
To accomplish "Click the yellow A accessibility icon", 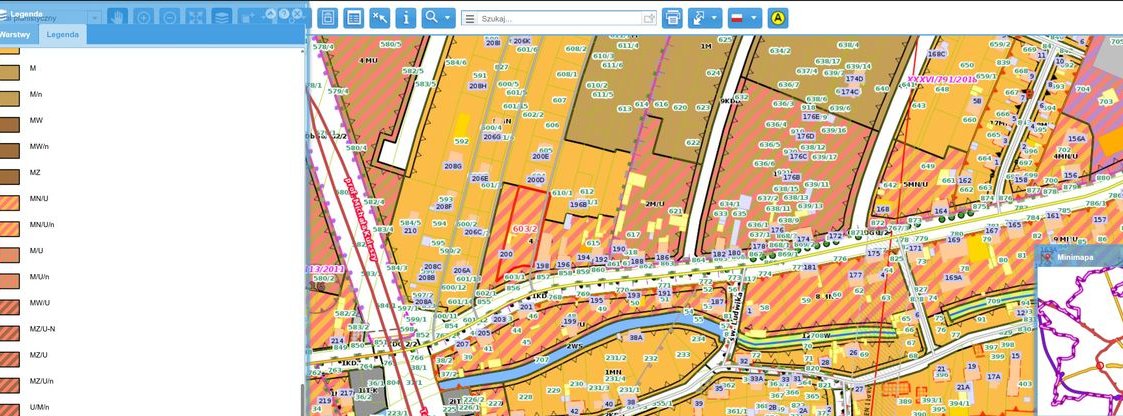I will (x=779, y=17).
